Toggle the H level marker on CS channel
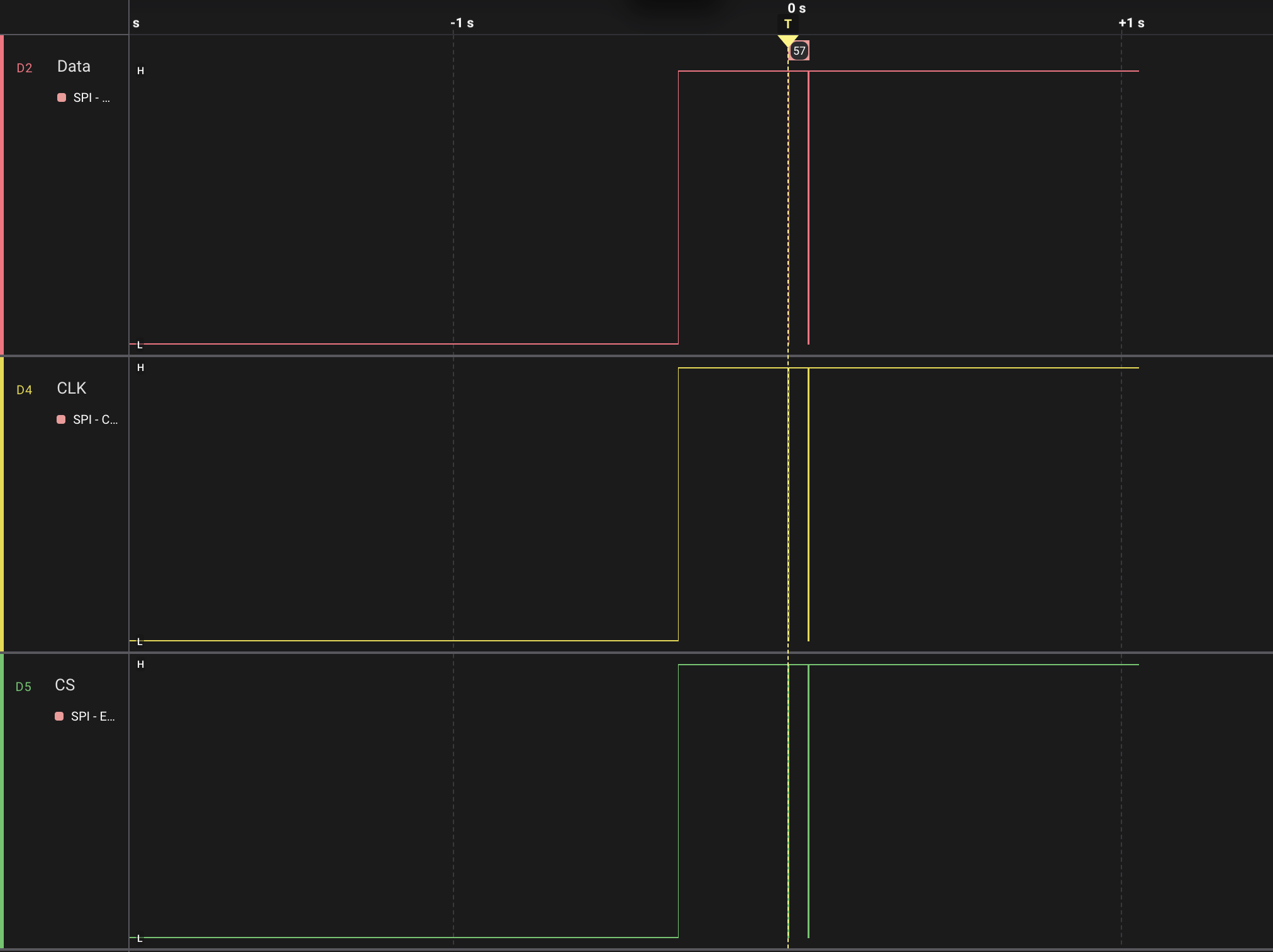The width and height of the screenshot is (1273, 952). (141, 665)
